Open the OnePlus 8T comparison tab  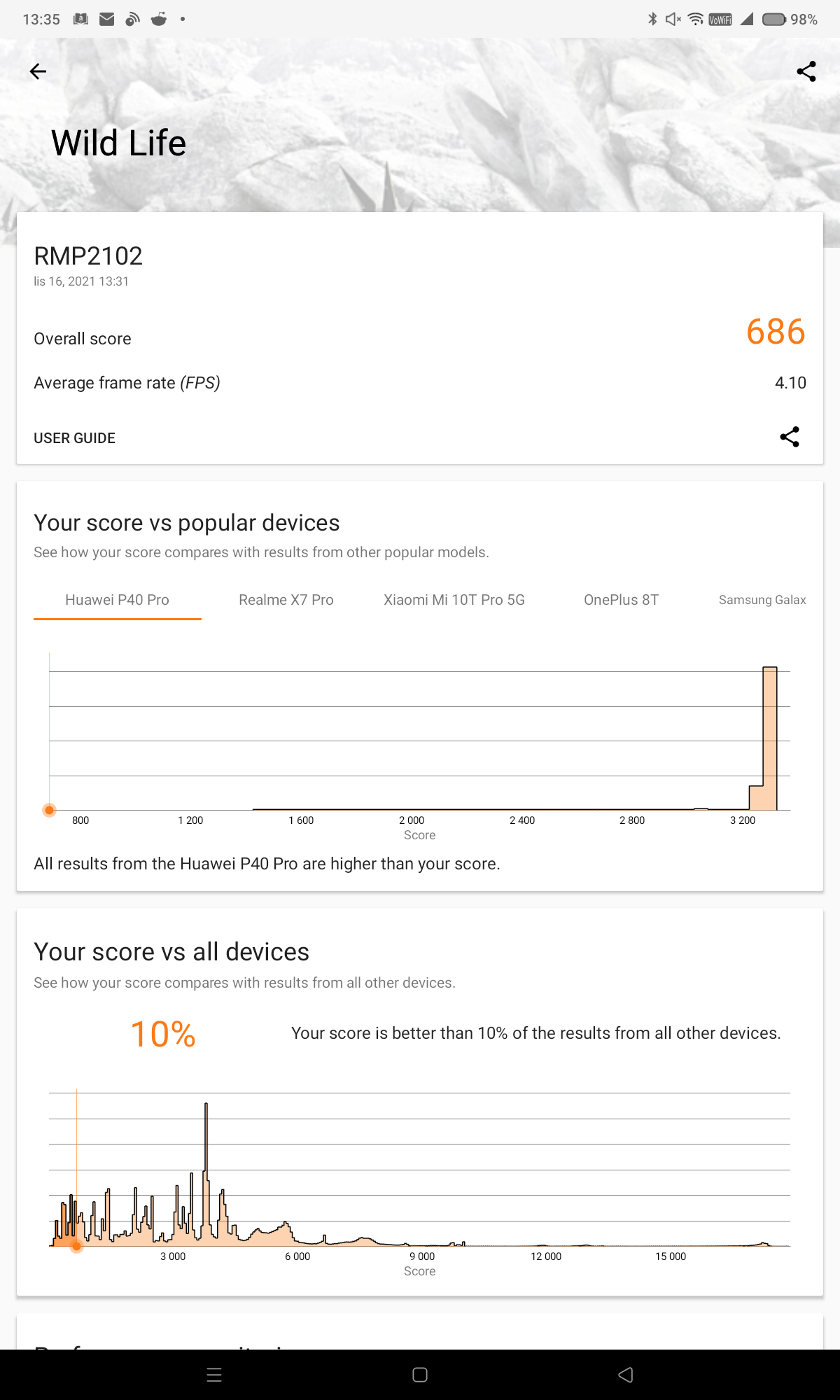coord(622,600)
